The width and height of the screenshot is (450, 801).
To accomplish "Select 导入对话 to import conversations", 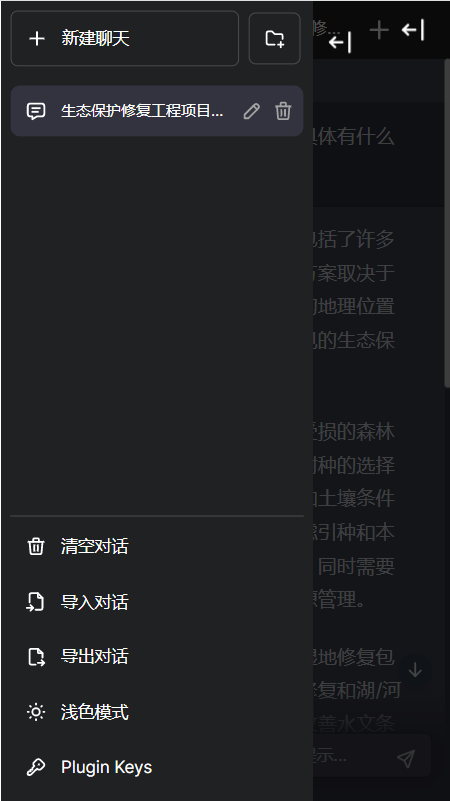I will tap(157, 602).
